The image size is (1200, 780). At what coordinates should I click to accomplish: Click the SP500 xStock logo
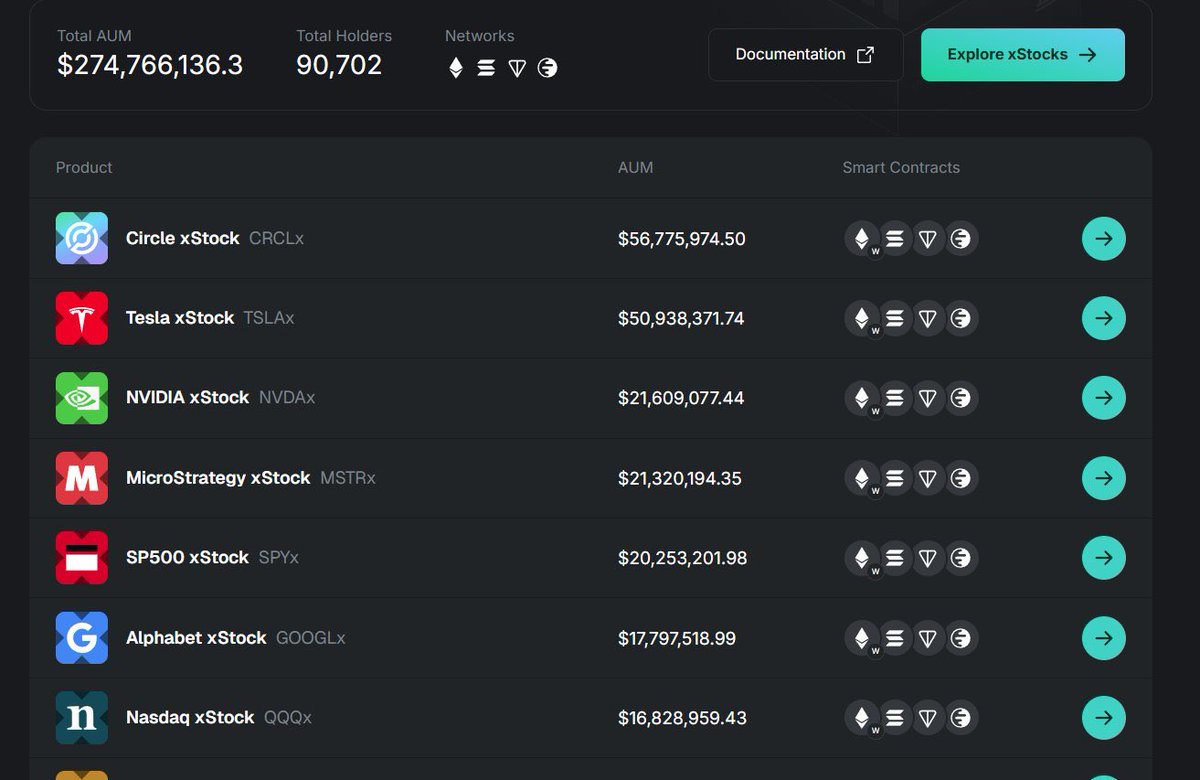82,558
